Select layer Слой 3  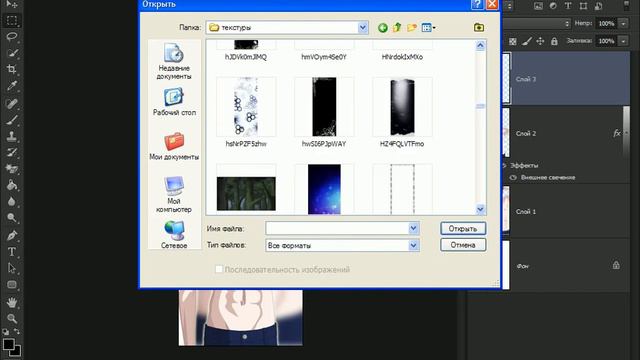(x=566, y=79)
